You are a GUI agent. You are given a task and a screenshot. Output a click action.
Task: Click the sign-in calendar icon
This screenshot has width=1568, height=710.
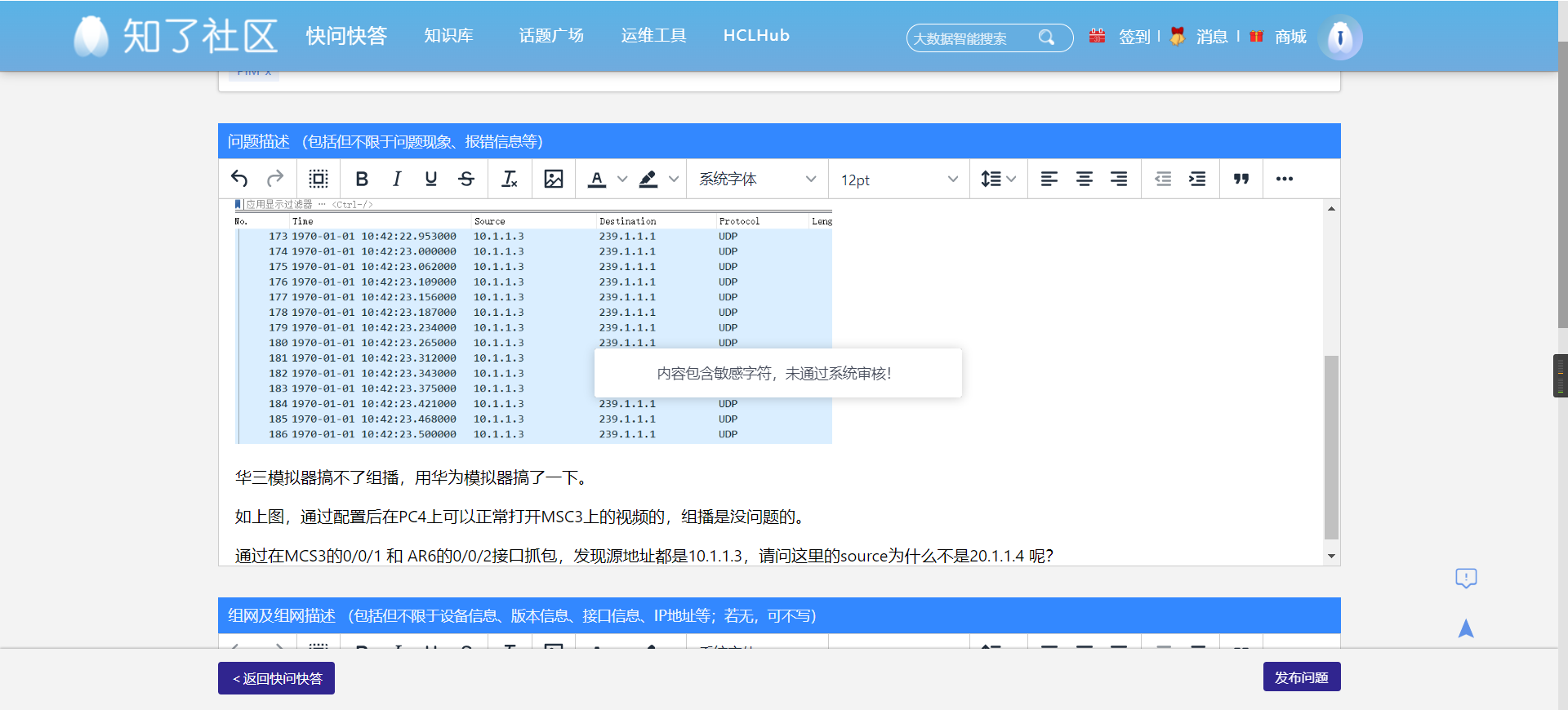(x=1097, y=36)
